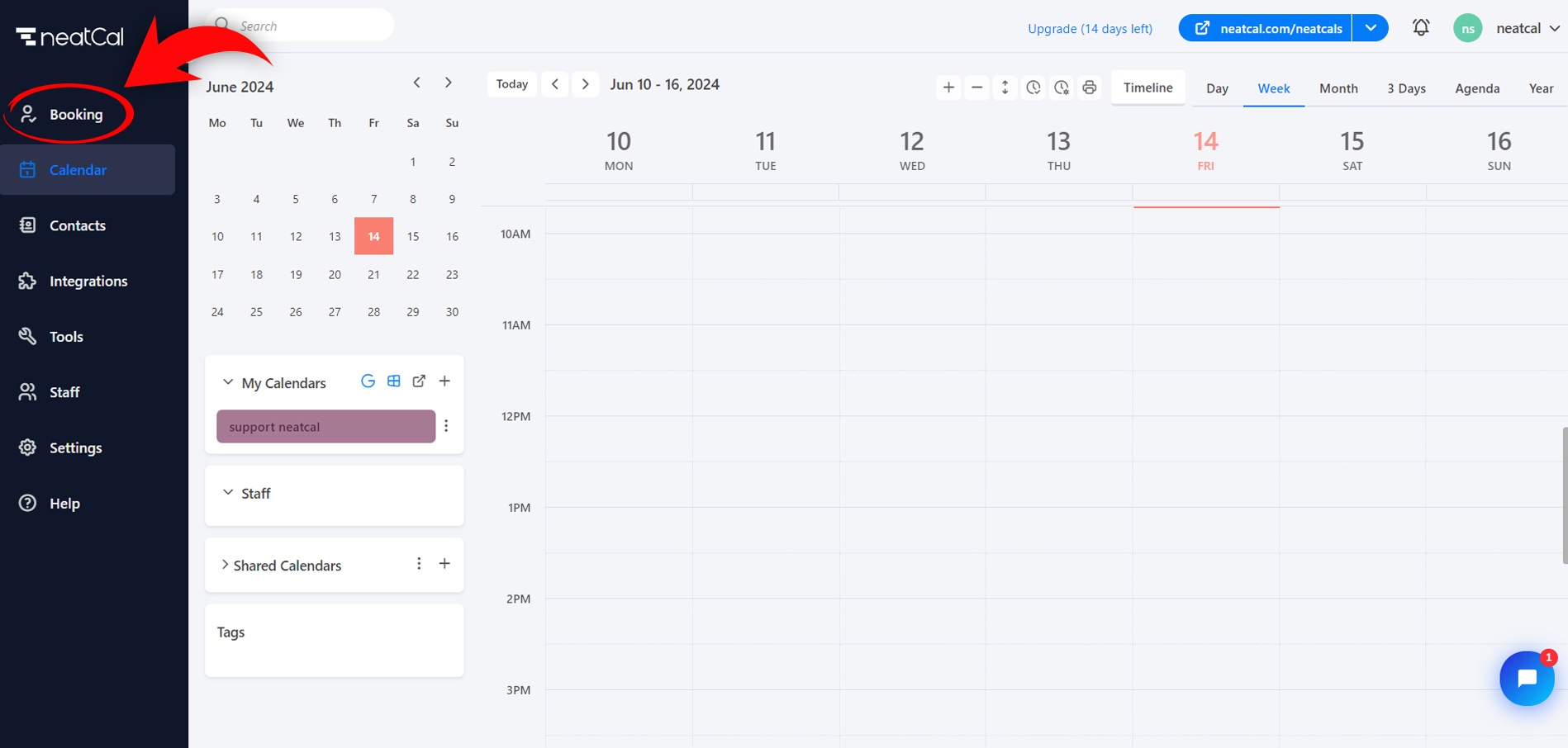Open Tools from the sidebar
This screenshot has height=748, width=1568.
pos(66,337)
